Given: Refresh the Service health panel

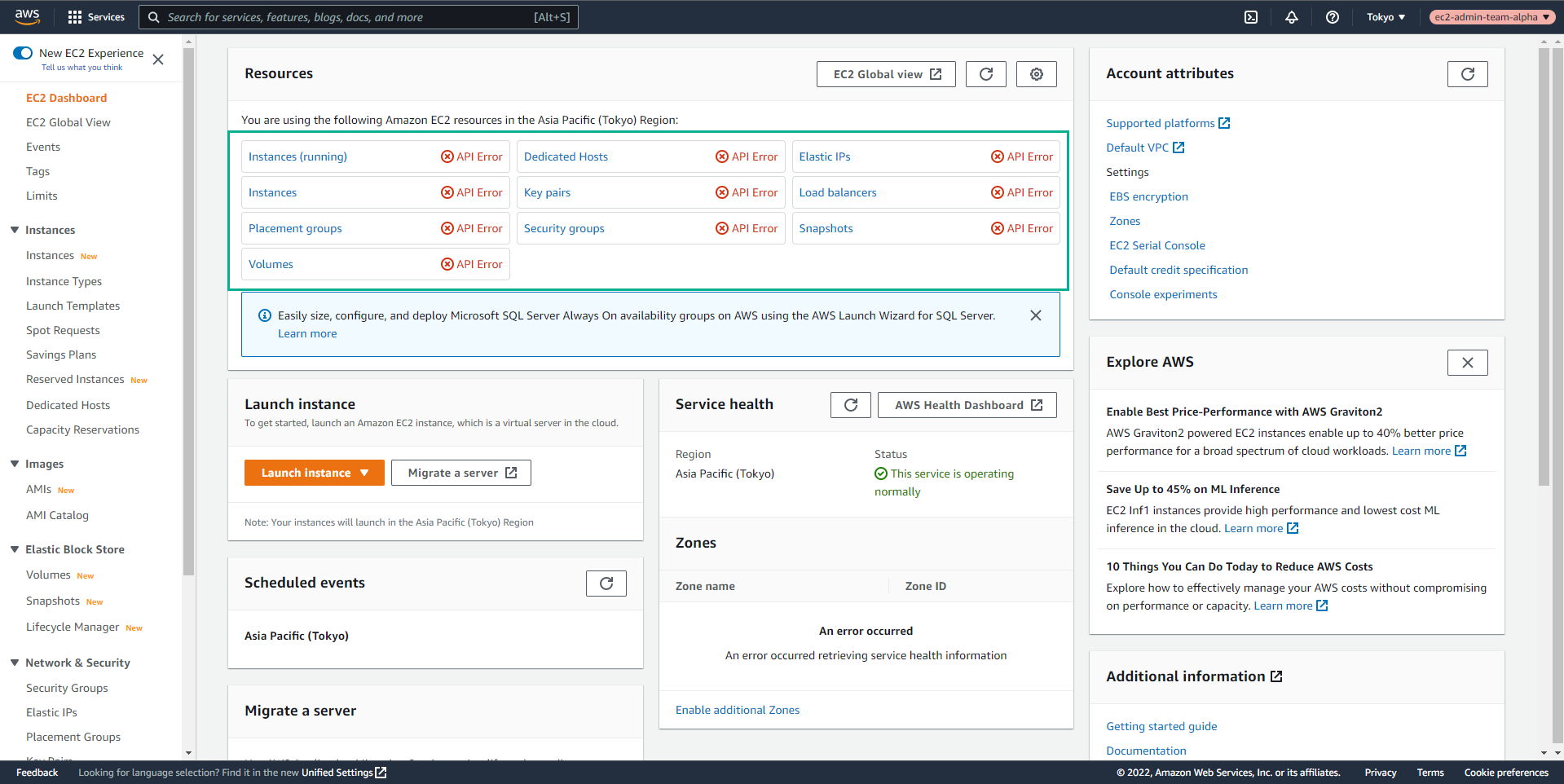Looking at the screenshot, I should tap(851, 405).
